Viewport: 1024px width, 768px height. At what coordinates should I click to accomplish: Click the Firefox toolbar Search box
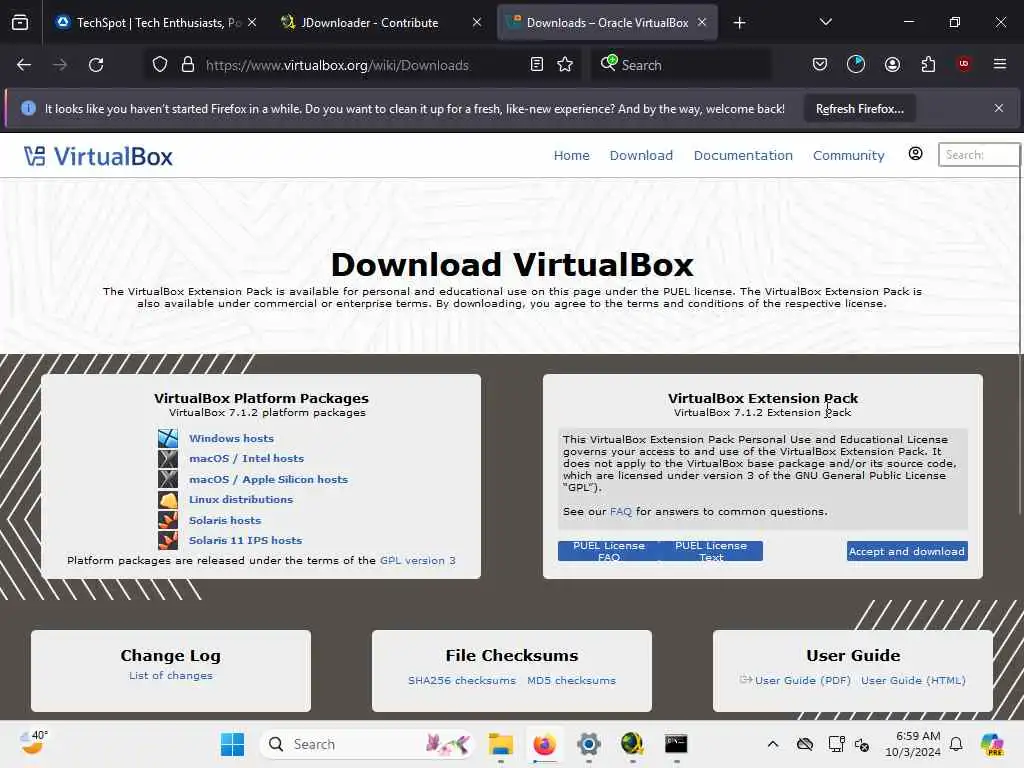[680, 65]
